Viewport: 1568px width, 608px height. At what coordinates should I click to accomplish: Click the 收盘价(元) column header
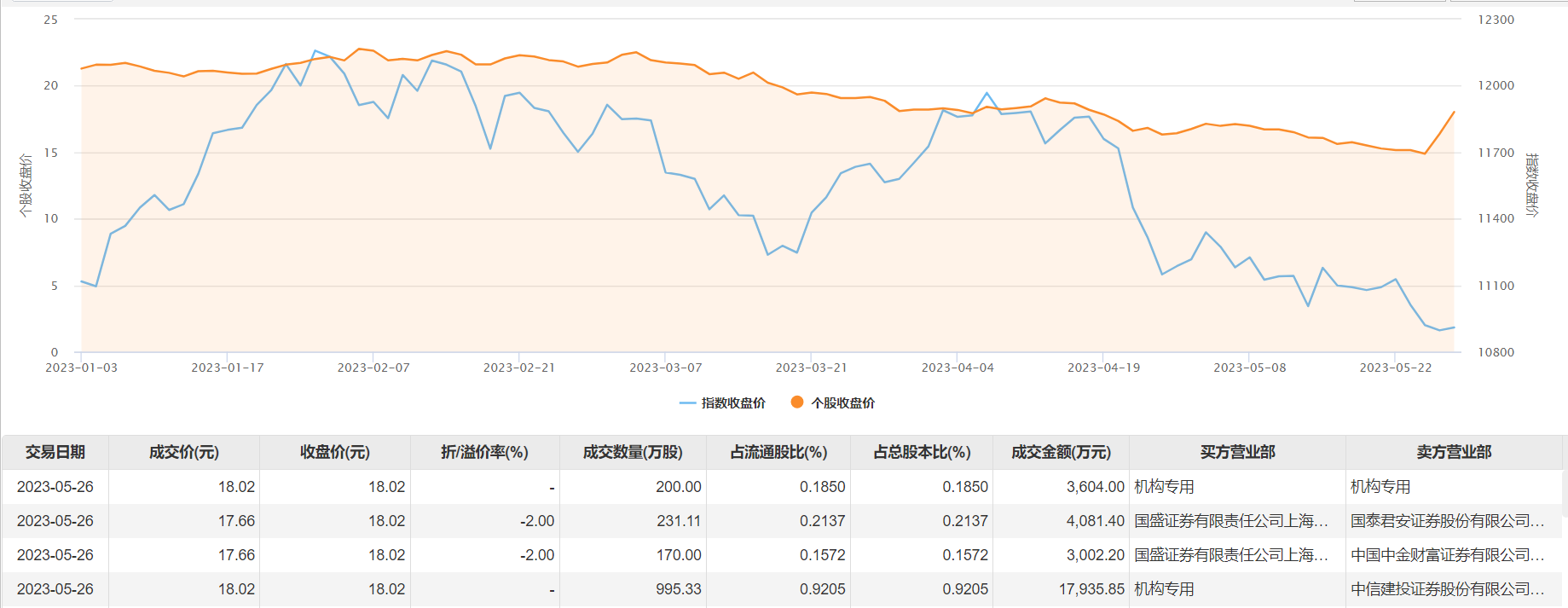pos(335,452)
